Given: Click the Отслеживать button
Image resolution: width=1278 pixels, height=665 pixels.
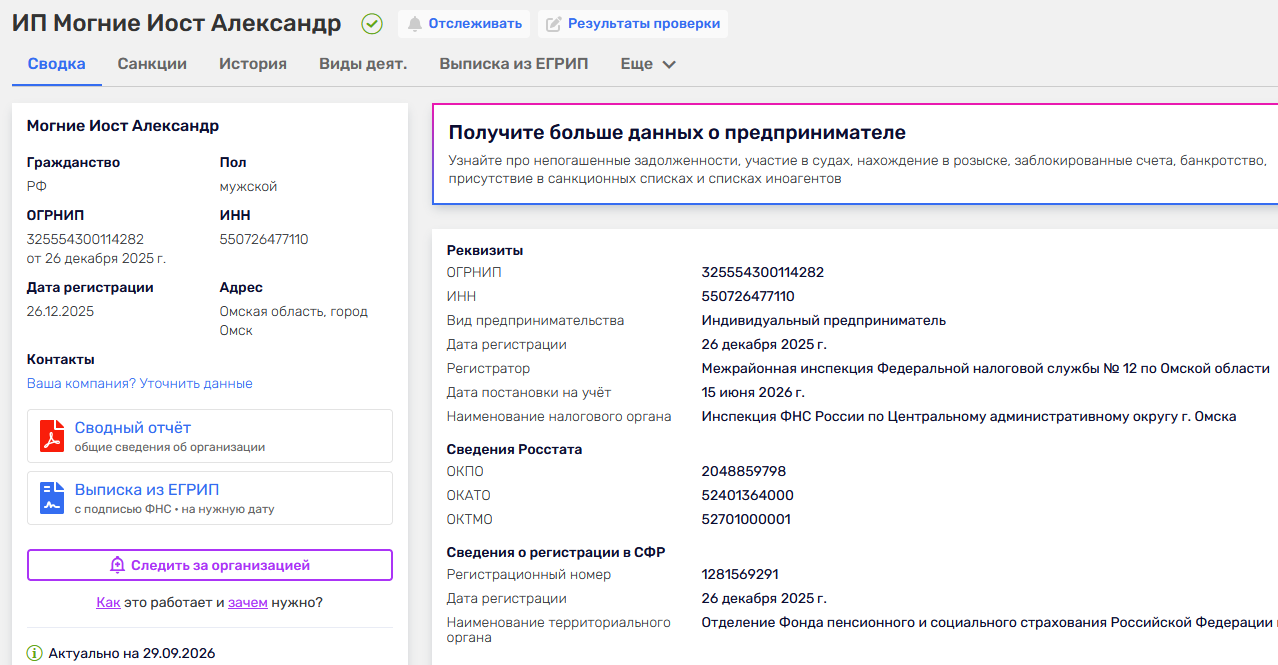Looking at the screenshot, I should 464,24.
